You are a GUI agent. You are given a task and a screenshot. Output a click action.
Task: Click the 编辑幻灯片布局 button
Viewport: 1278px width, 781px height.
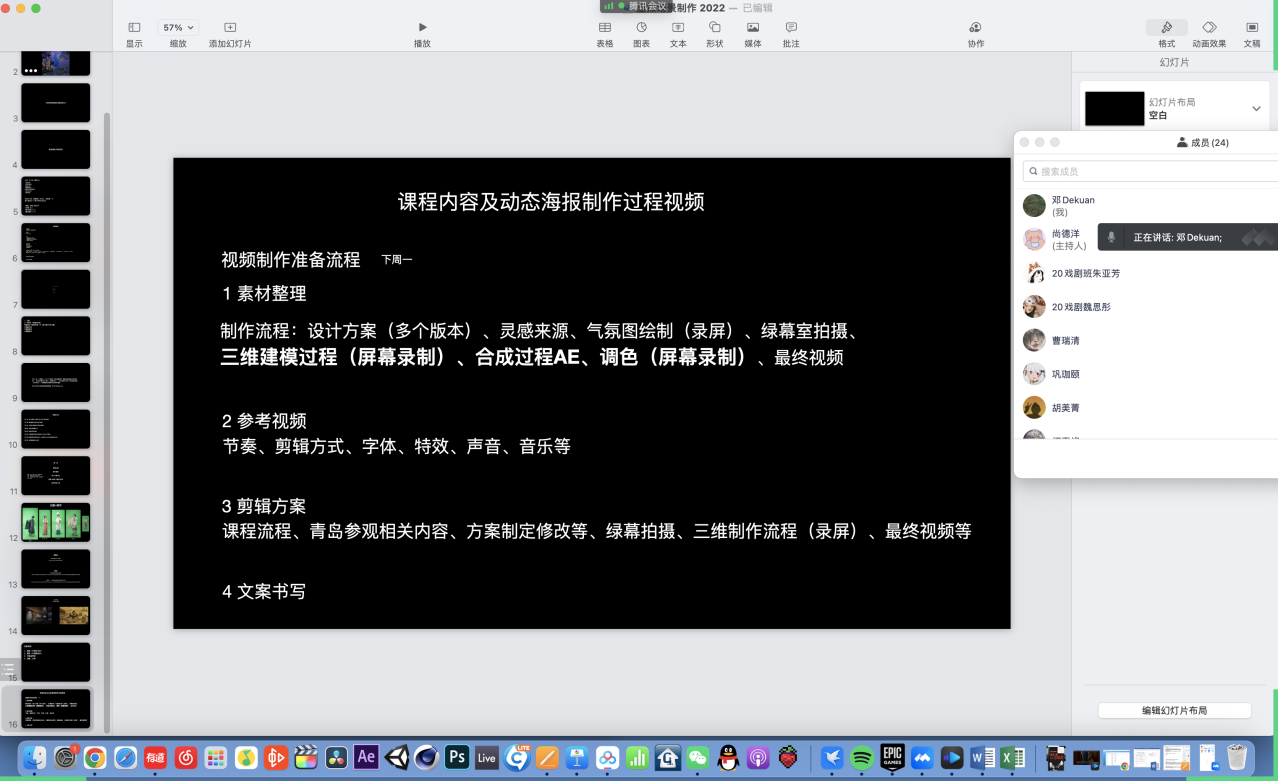point(1174,710)
